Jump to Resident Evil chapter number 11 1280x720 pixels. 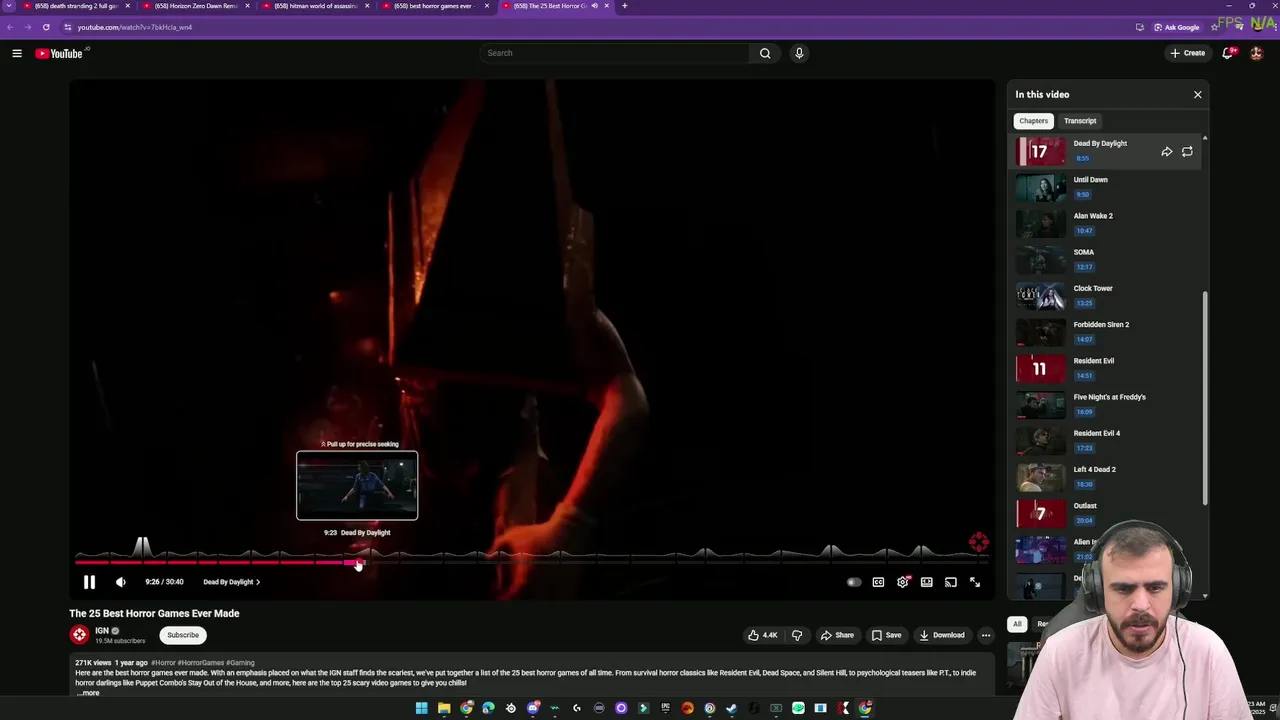click(1109, 368)
